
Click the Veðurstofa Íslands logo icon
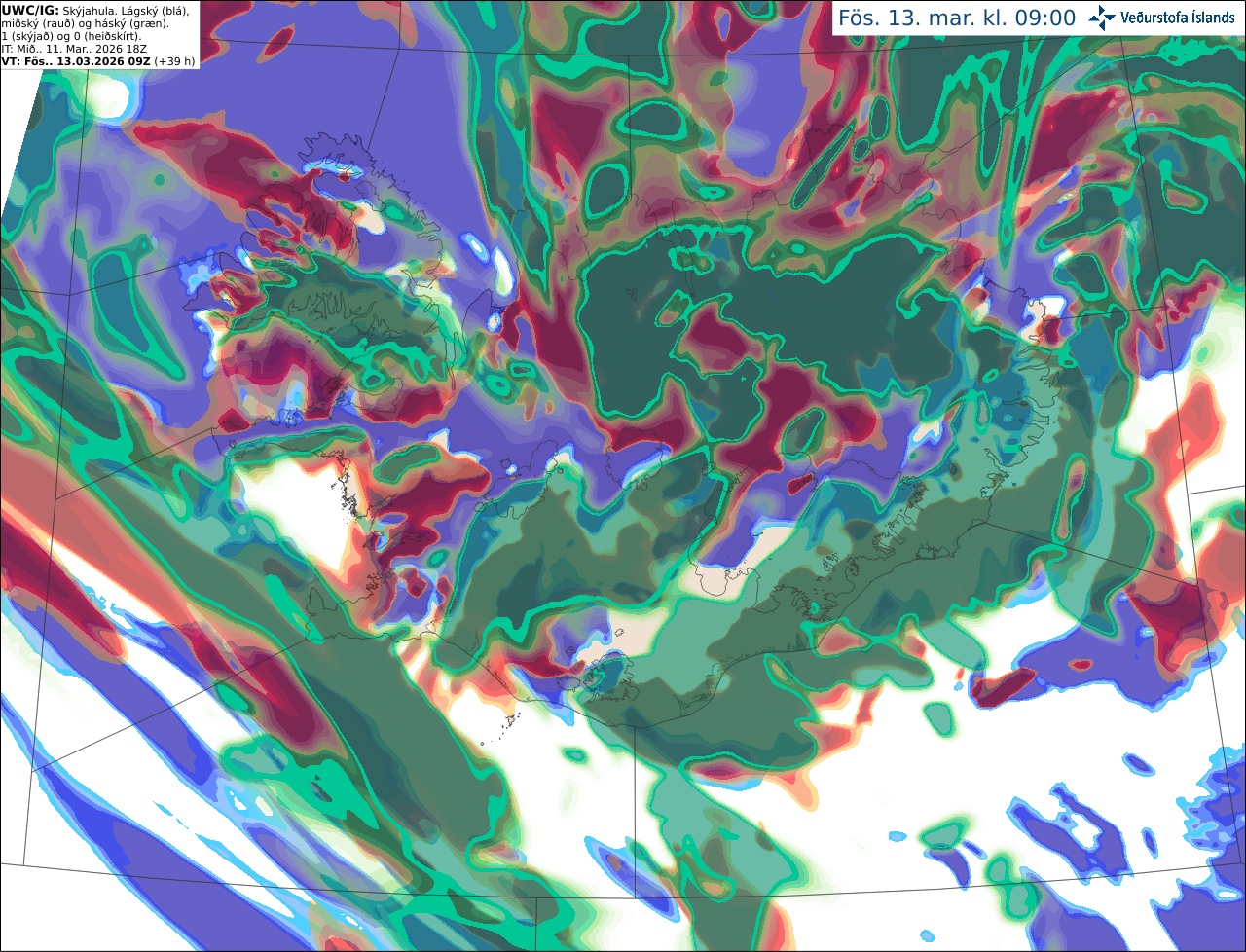(x=1102, y=18)
